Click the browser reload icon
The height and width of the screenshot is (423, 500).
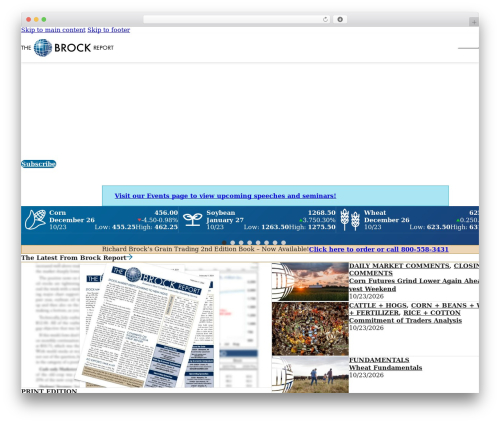[x=325, y=19]
